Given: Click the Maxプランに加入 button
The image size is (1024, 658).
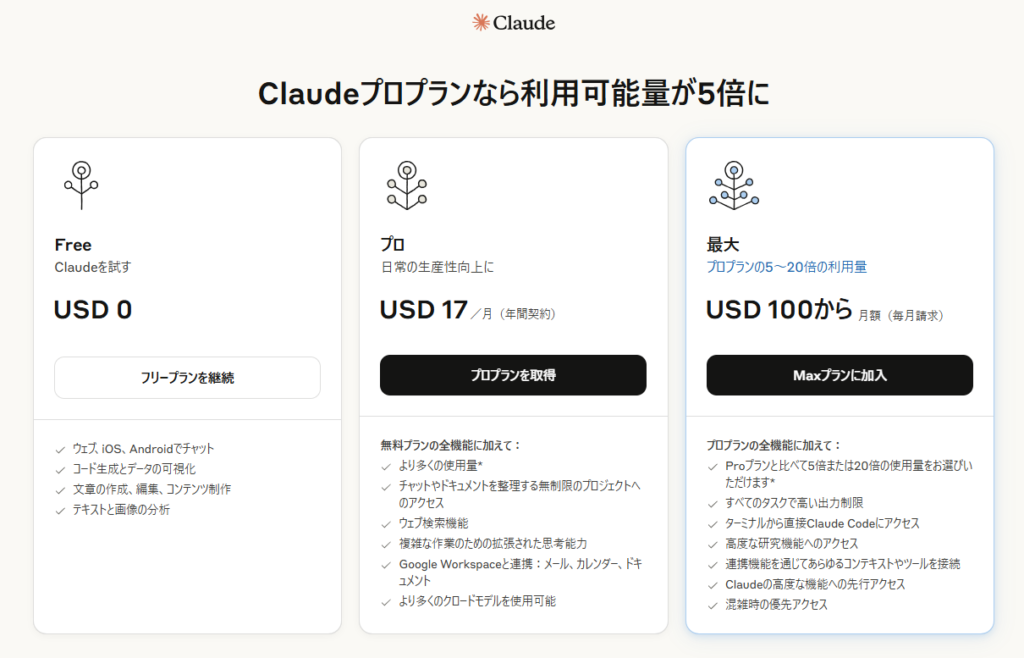Looking at the screenshot, I should pos(840,375).
